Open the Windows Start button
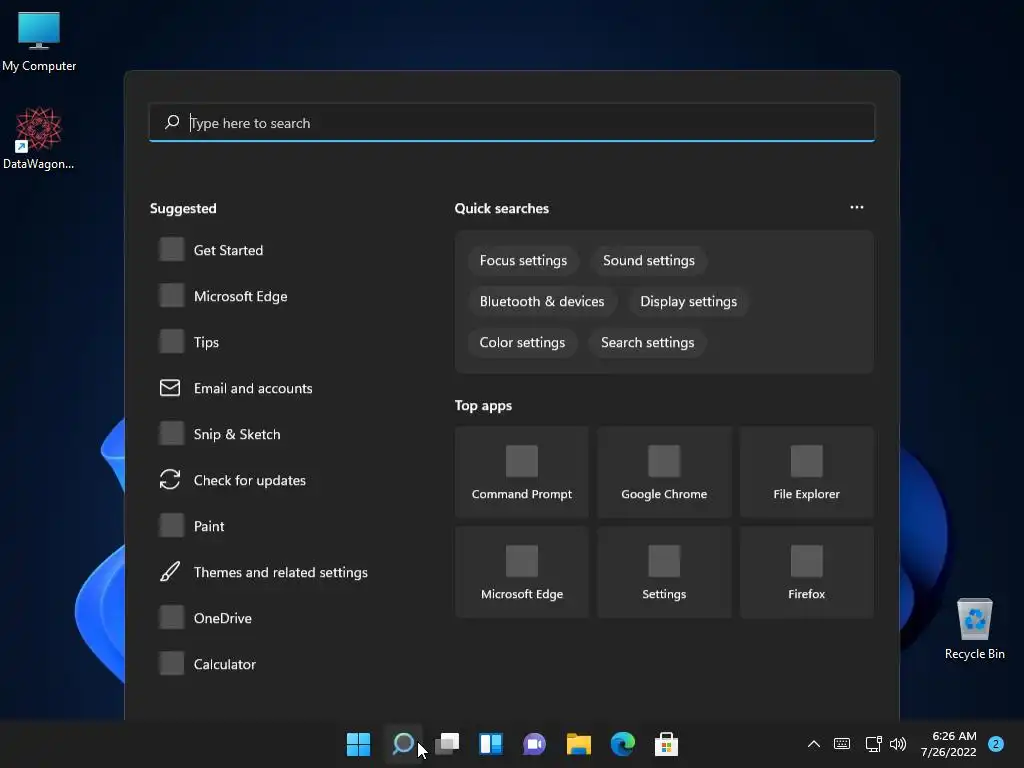The image size is (1024, 768). click(358, 744)
